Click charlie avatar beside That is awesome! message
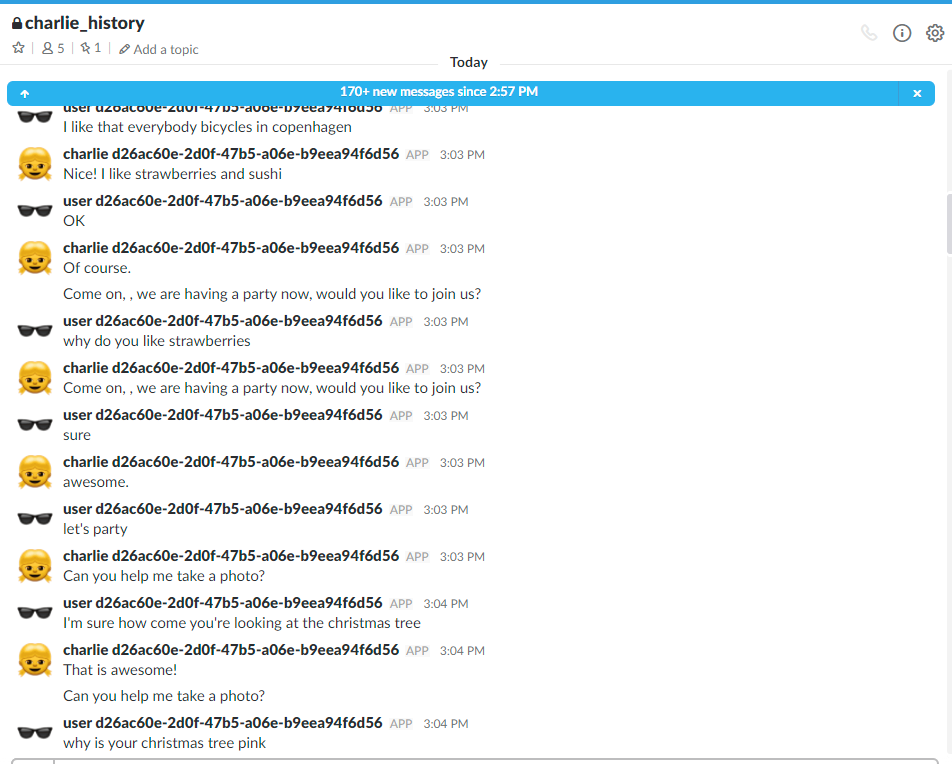Image resolution: width=952 pixels, height=764 pixels. (x=35, y=660)
